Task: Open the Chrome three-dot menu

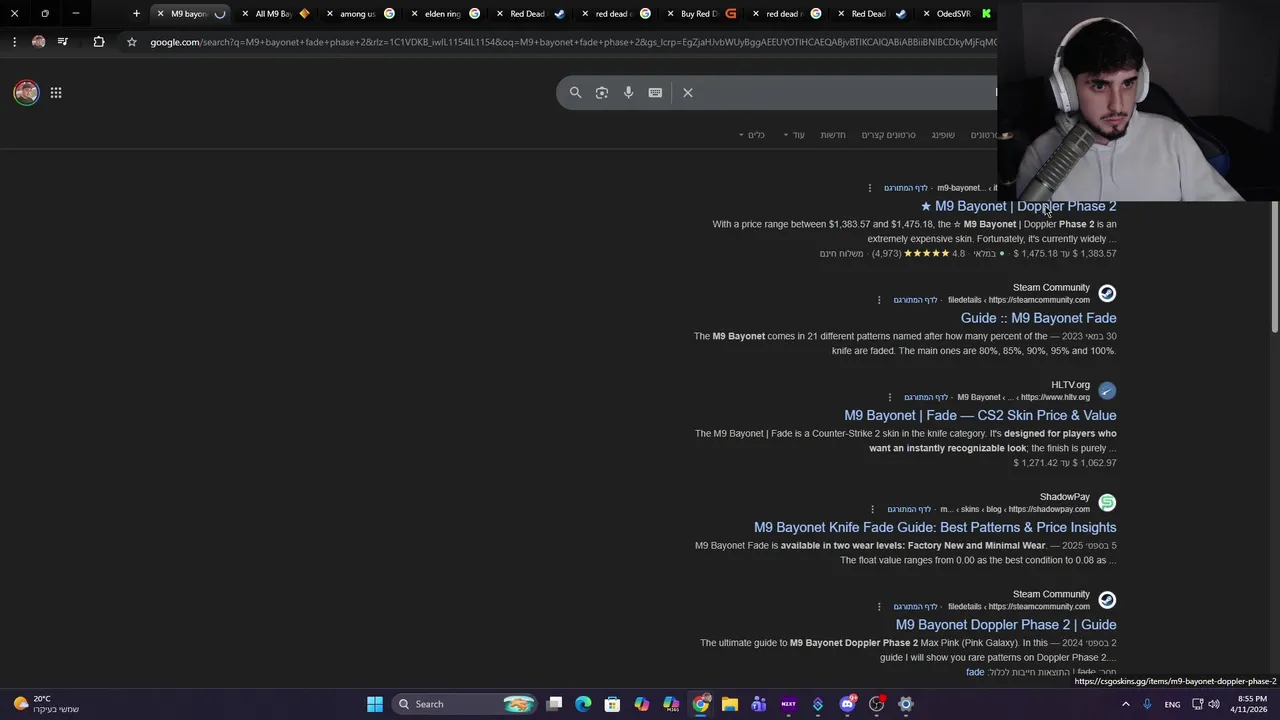Action: coord(14,42)
